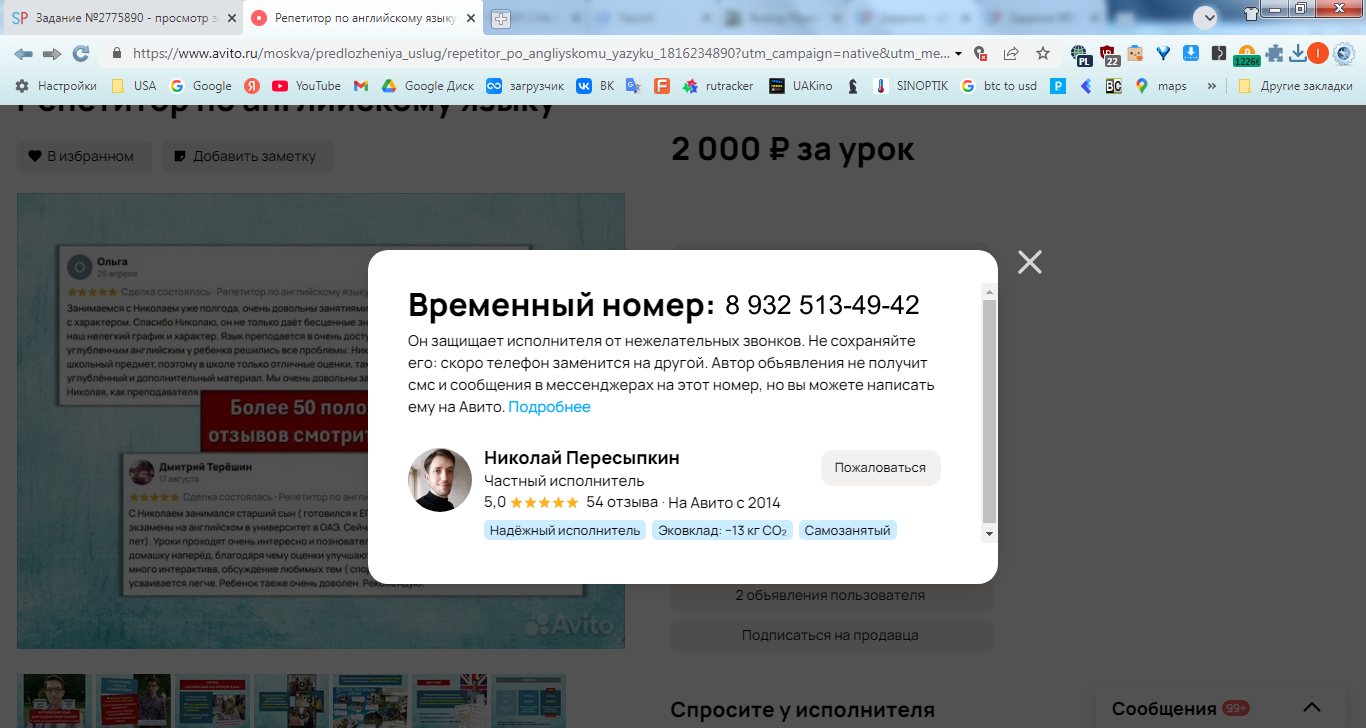Screen dimensions: 1366x728
Task: Open the browser downloads arrow icon
Action: click(x=1297, y=53)
